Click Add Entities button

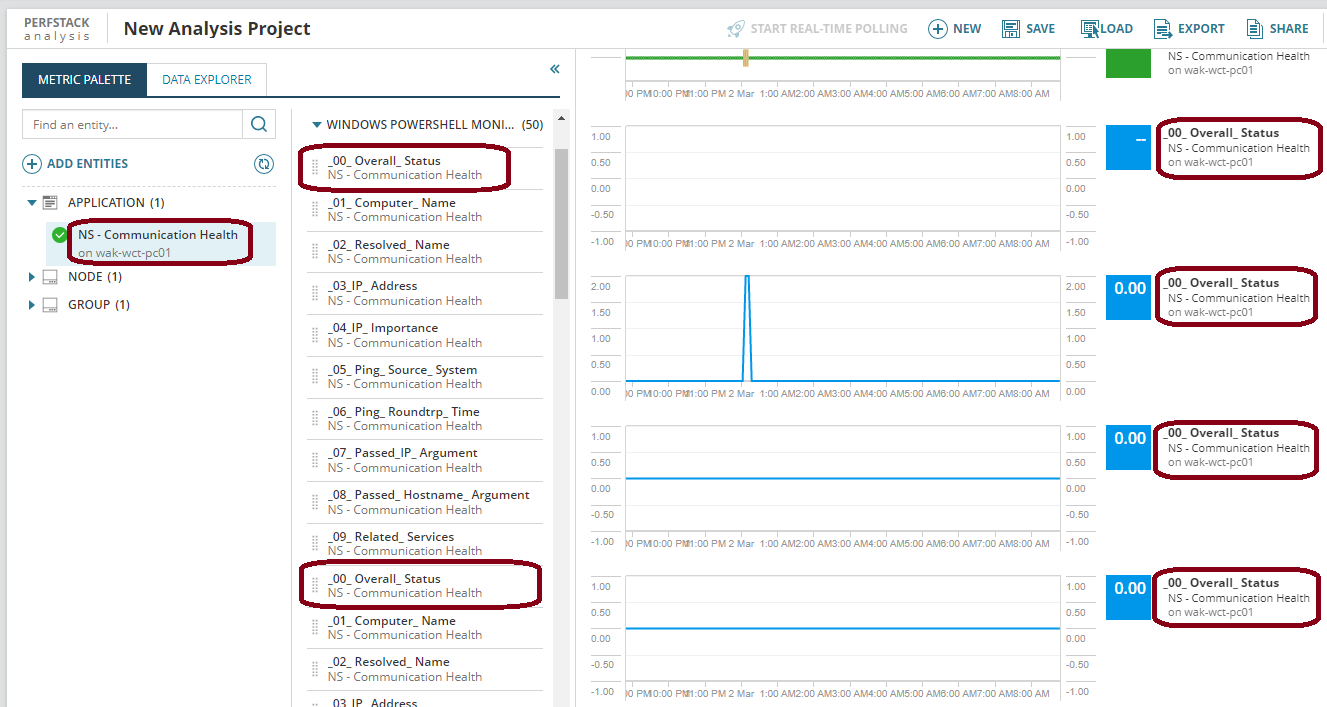76,164
